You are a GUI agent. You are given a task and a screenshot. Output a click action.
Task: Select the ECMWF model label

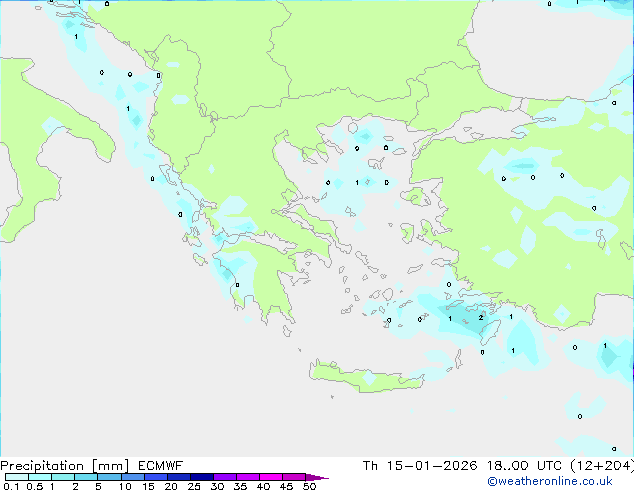tap(161, 466)
